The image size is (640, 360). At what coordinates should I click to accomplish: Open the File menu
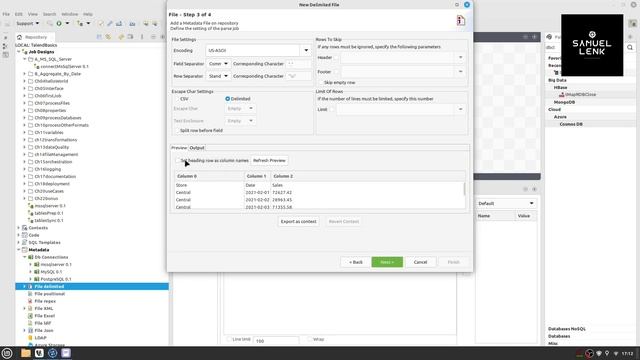click(x=6, y=14)
